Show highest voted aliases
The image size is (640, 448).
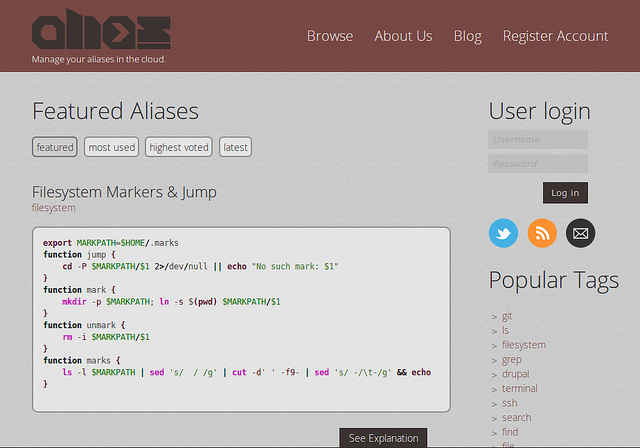(x=179, y=147)
